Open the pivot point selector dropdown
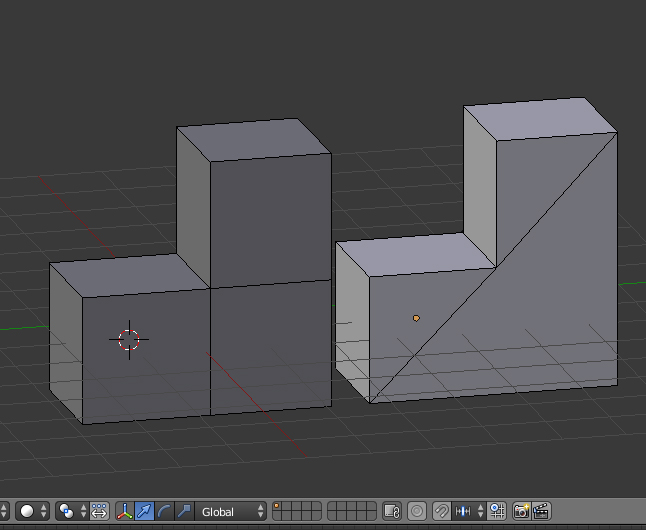The height and width of the screenshot is (530, 646). pos(72,511)
